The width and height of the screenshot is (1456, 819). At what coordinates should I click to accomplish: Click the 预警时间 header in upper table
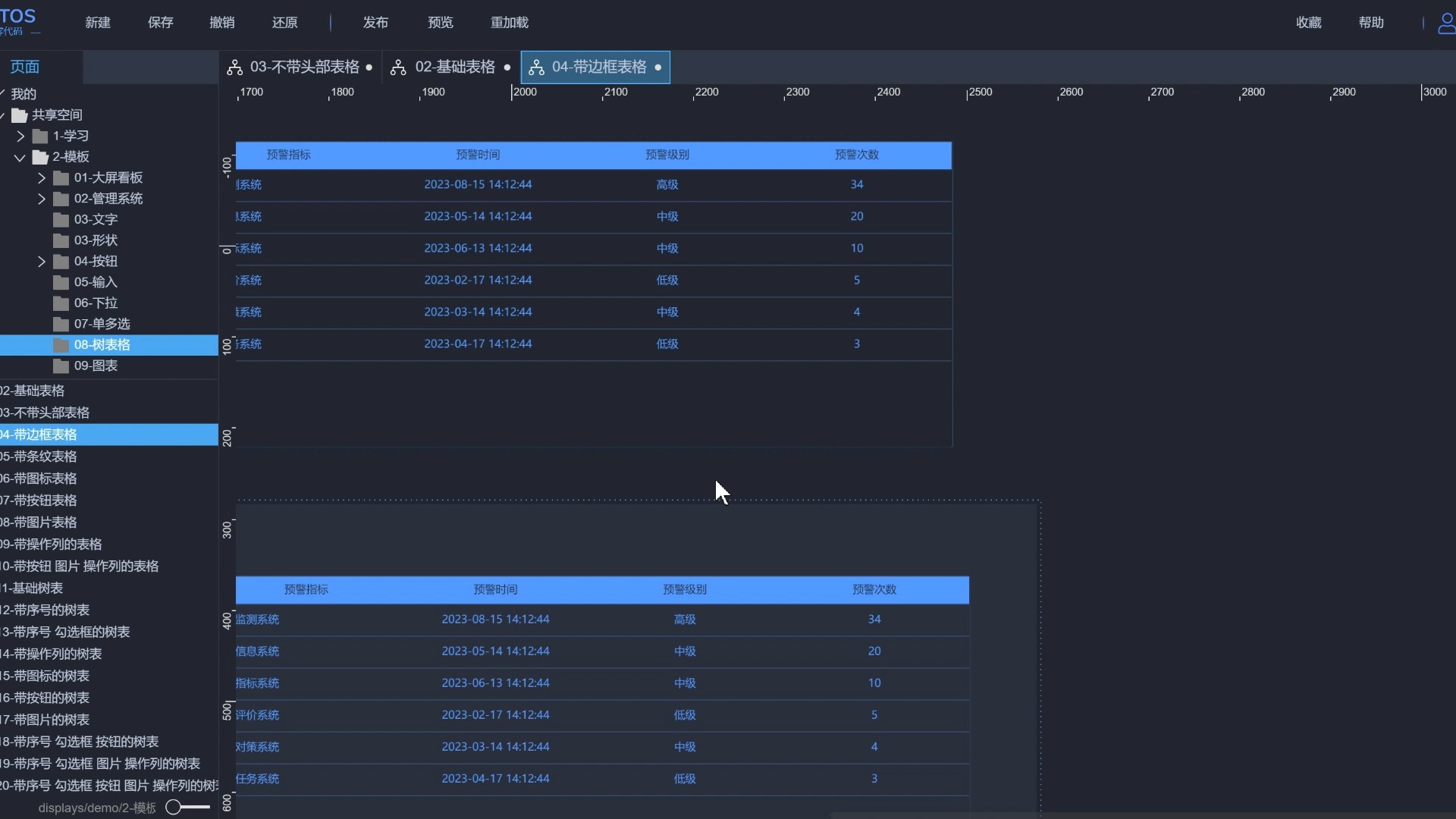478,155
